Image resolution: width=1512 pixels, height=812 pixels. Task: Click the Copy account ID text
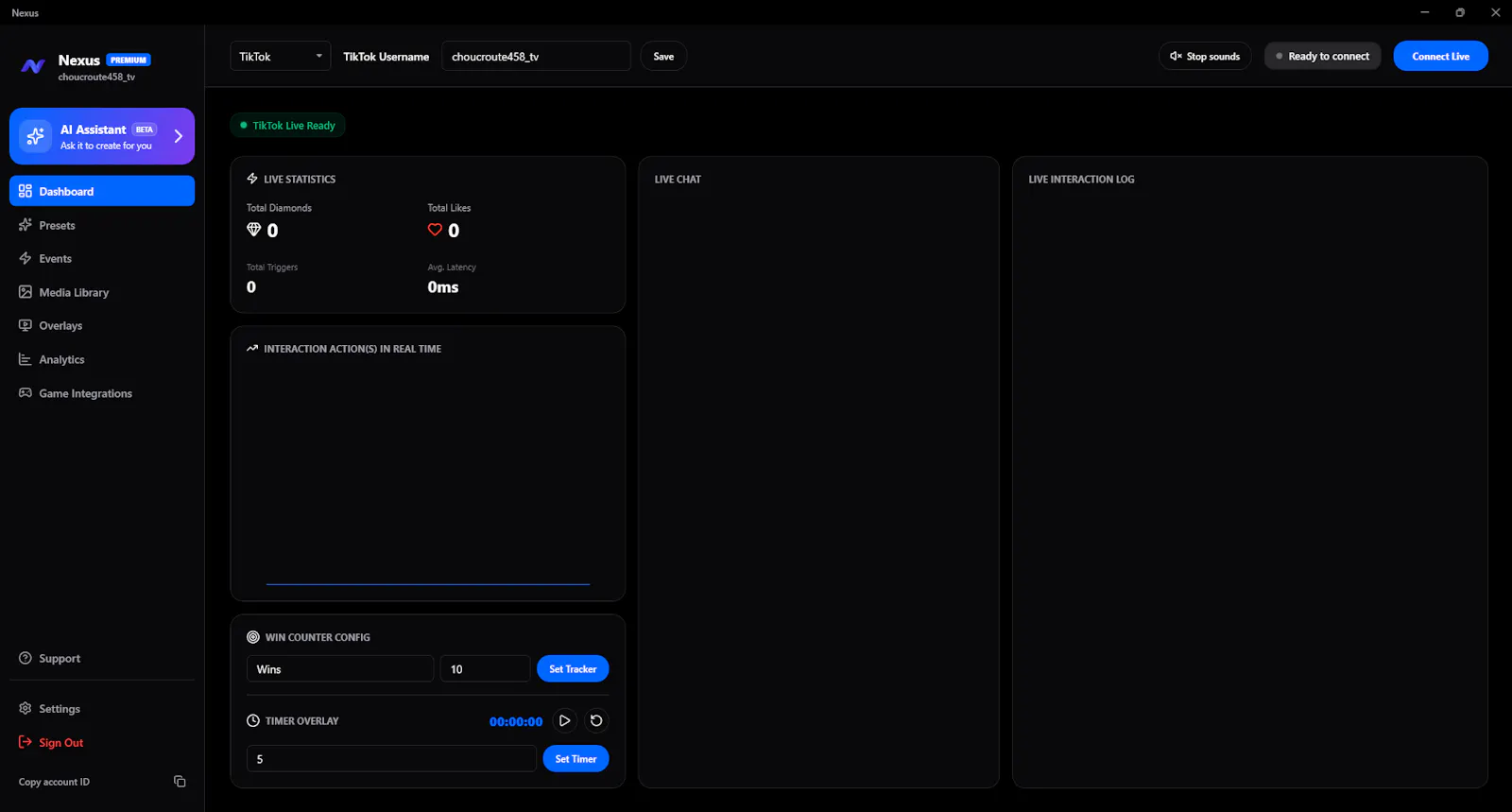54,783
